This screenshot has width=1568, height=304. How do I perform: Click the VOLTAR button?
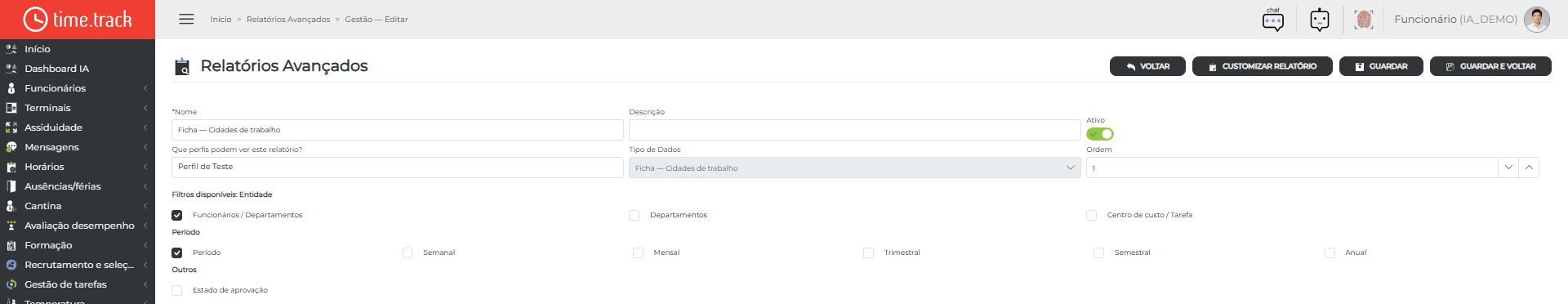tap(1147, 66)
